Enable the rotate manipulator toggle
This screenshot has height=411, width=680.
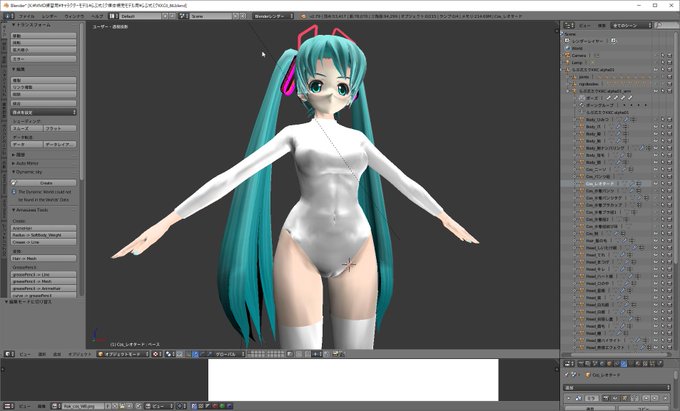[x=203, y=354]
